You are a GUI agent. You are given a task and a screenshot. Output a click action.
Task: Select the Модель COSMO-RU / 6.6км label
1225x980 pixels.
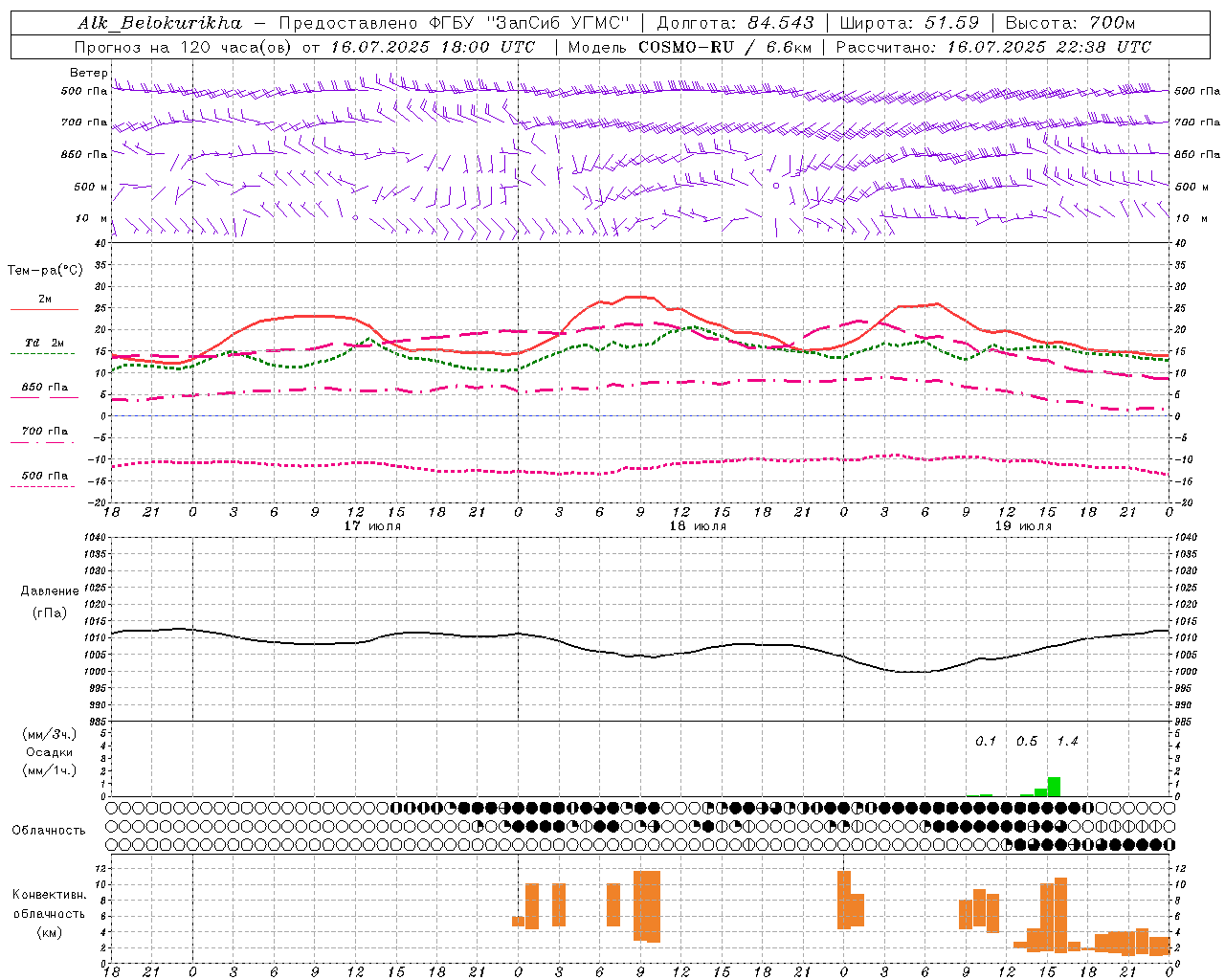pyautogui.click(x=690, y=47)
